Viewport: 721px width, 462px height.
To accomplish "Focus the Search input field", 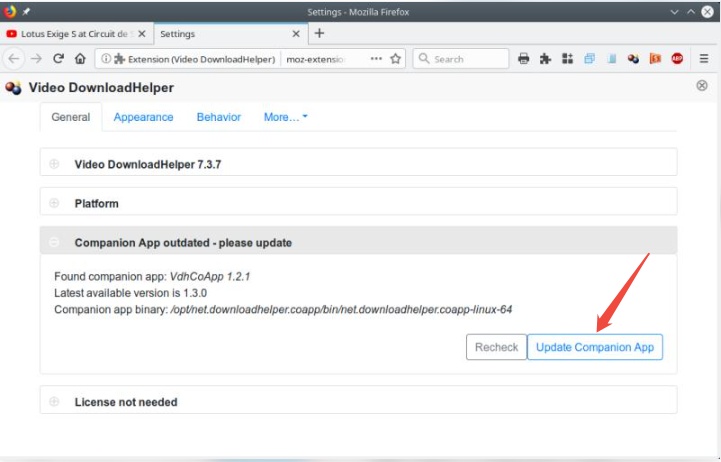I will [x=461, y=59].
